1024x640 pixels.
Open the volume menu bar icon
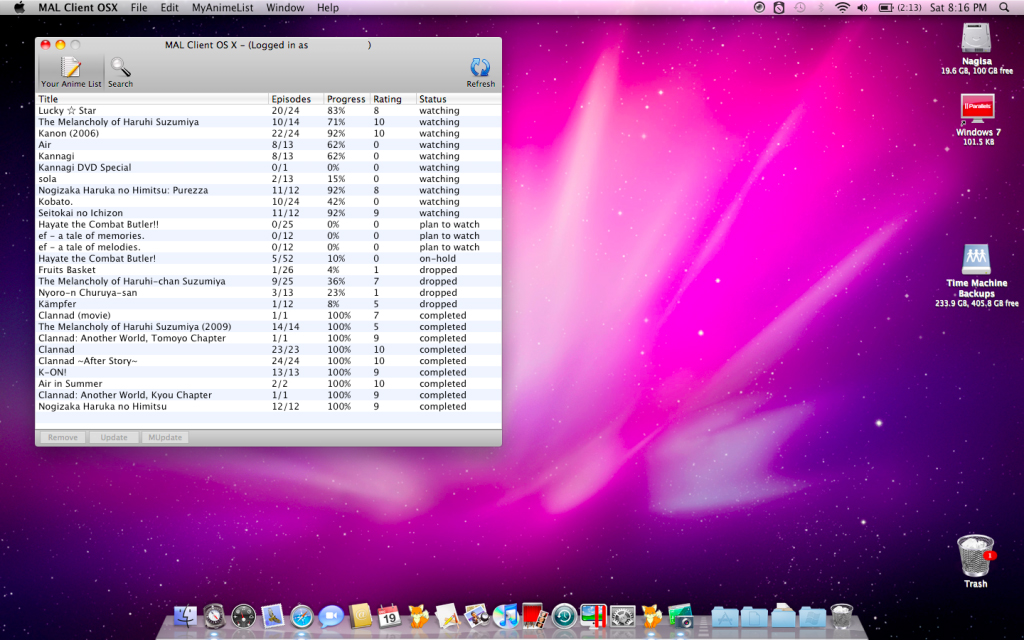point(863,8)
